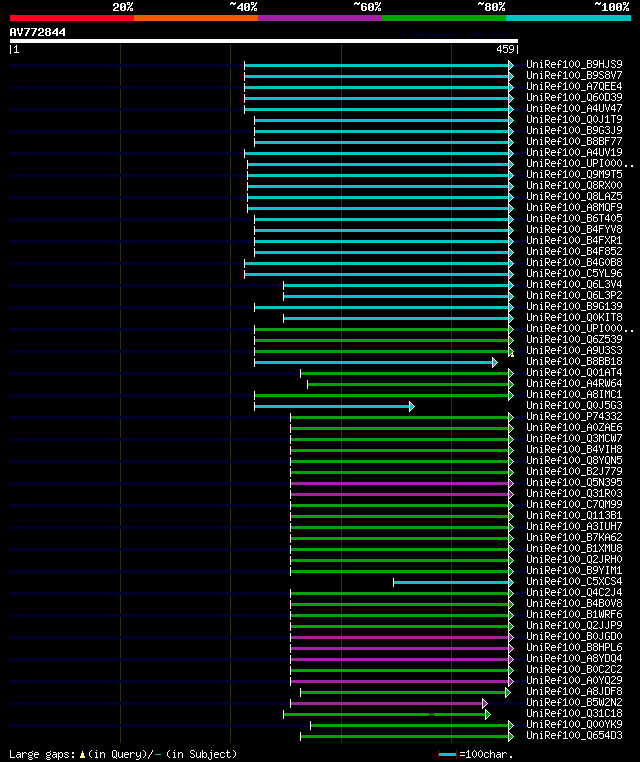
Task: Select hit label UniRef100_Q0KIT8
Action: pos(574,317)
